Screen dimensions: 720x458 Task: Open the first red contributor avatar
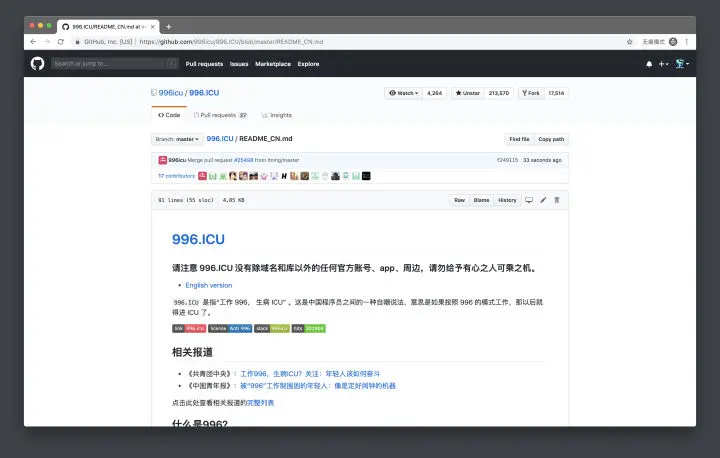tap(202, 176)
